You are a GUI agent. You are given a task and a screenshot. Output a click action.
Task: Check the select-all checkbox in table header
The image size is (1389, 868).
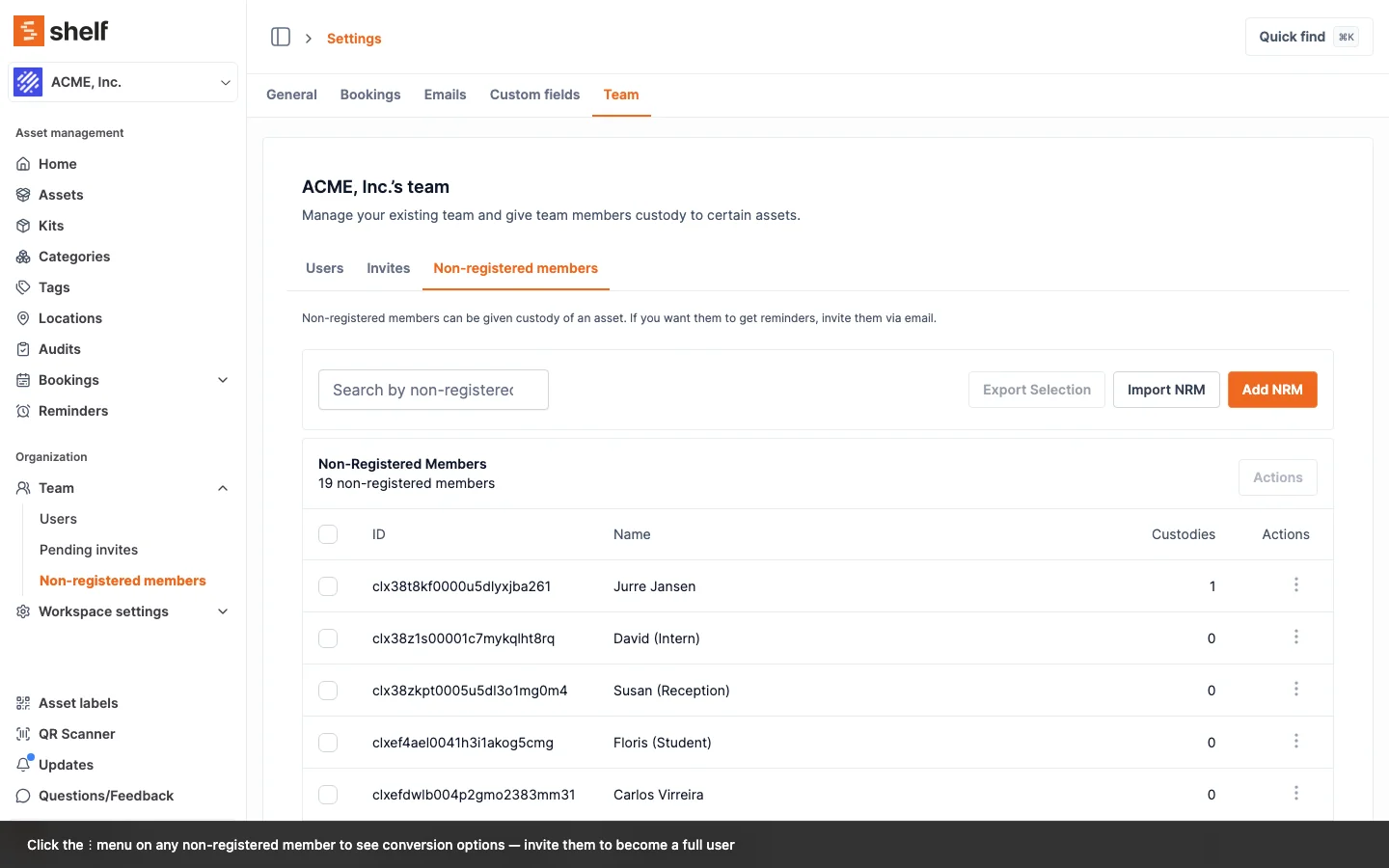click(328, 534)
